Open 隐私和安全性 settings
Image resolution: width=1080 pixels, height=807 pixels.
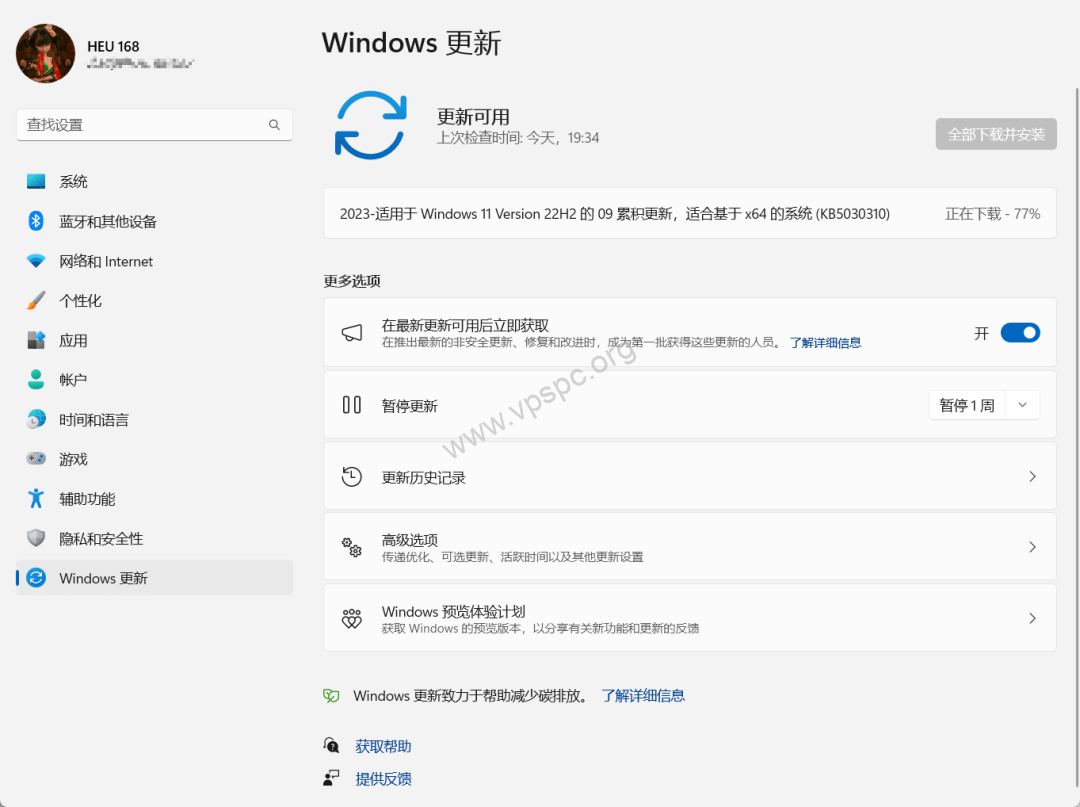154,538
